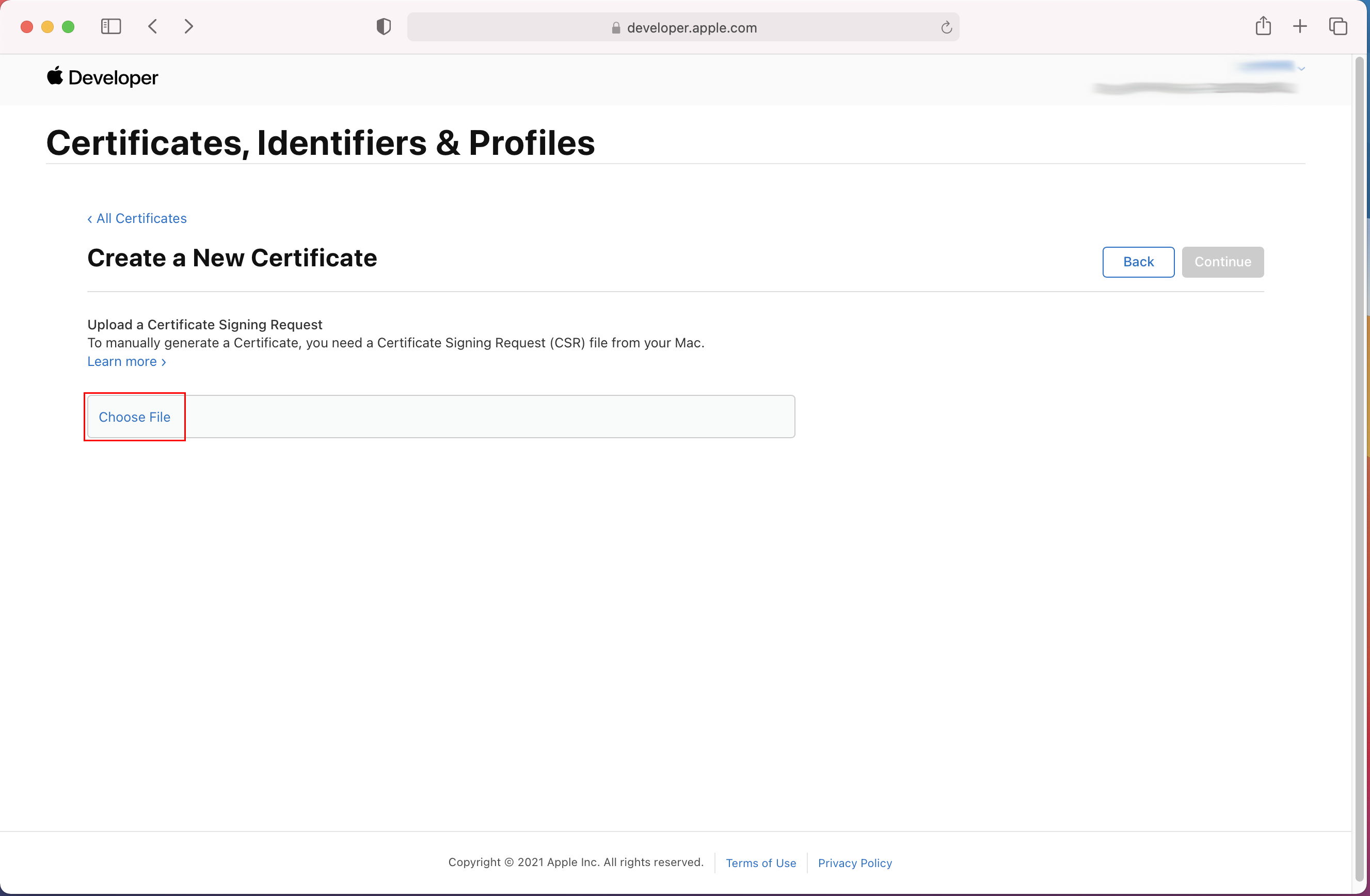
Task: Reload the page with the refresh icon
Action: 946,27
